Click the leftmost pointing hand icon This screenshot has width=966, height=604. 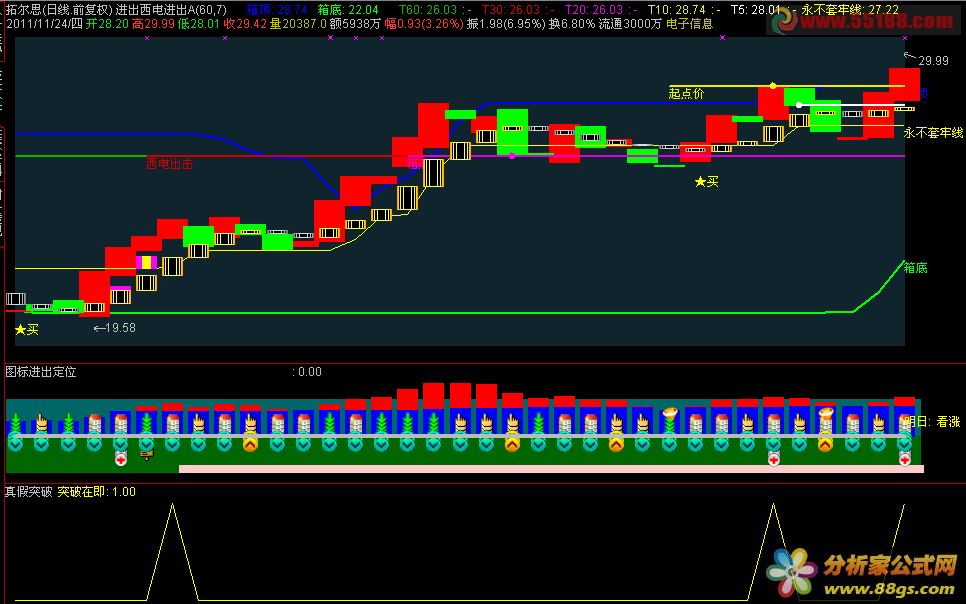pos(42,423)
